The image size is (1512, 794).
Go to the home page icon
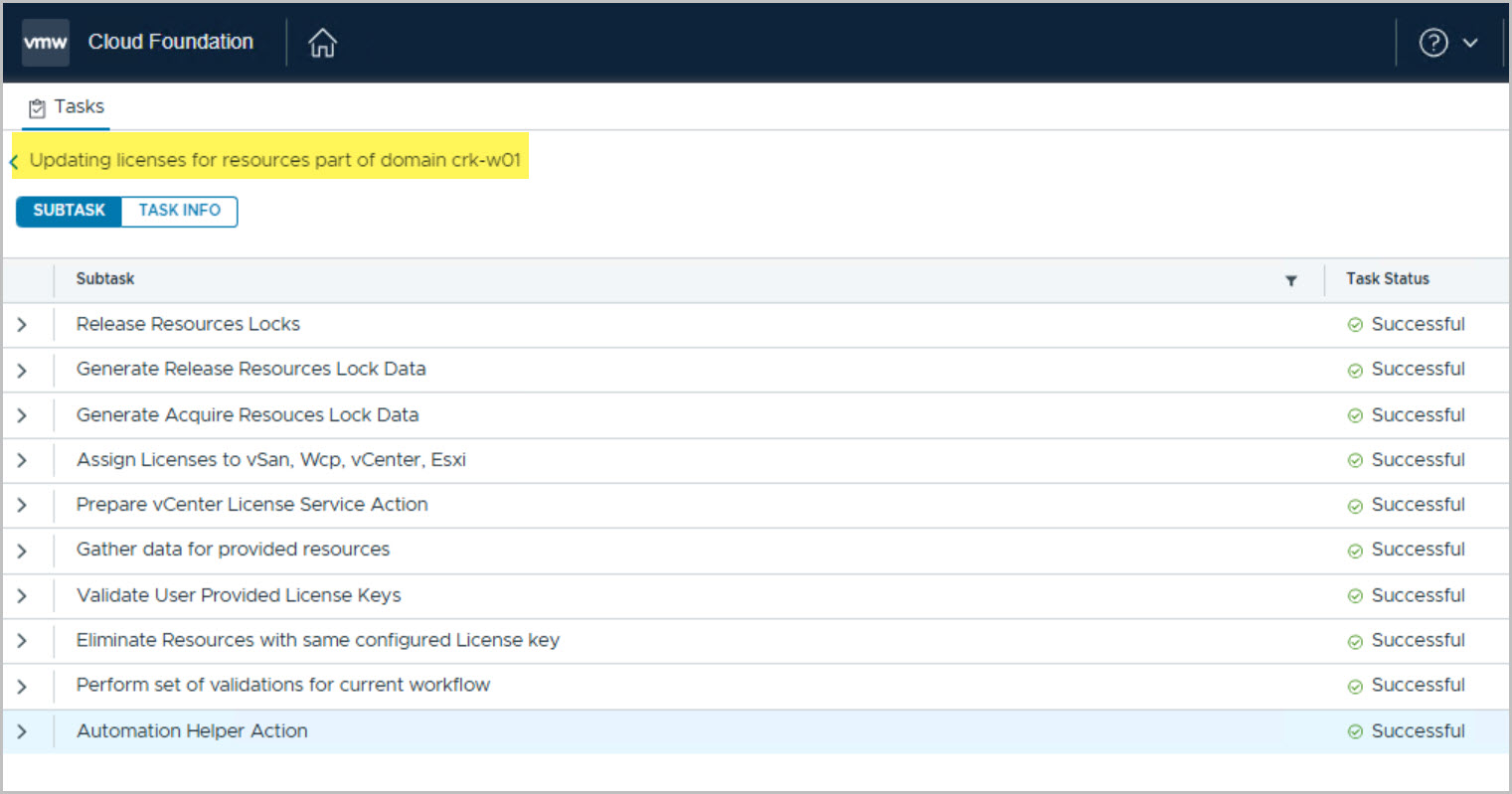322,43
